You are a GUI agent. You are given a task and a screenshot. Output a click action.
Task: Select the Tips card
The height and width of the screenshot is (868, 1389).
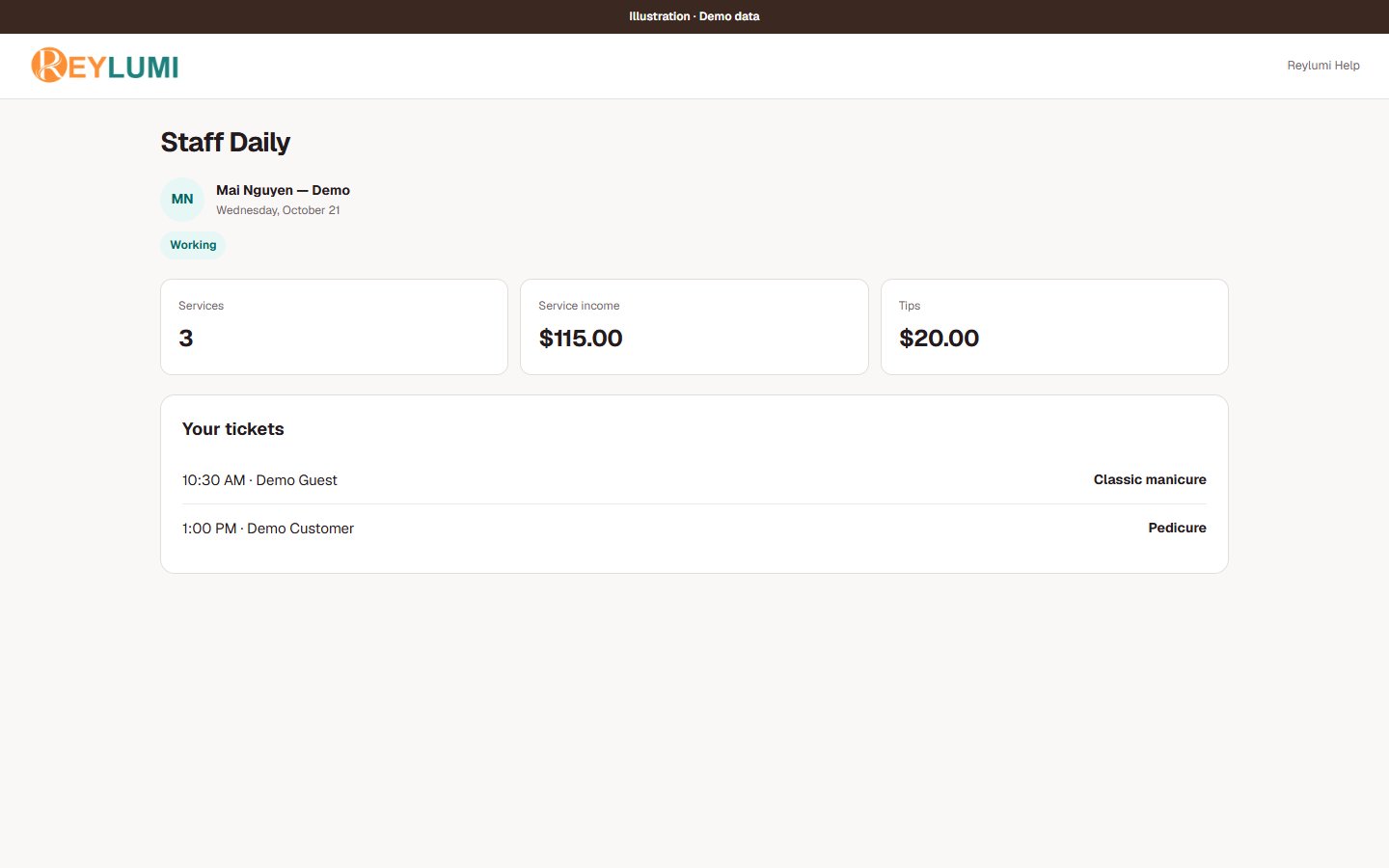click(x=1054, y=327)
